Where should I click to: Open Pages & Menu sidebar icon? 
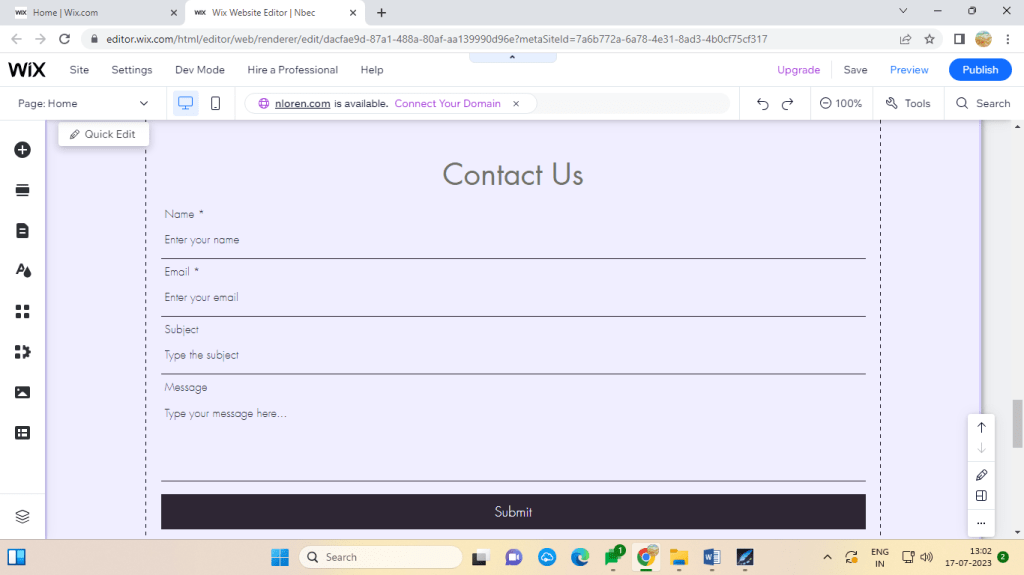[22, 231]
